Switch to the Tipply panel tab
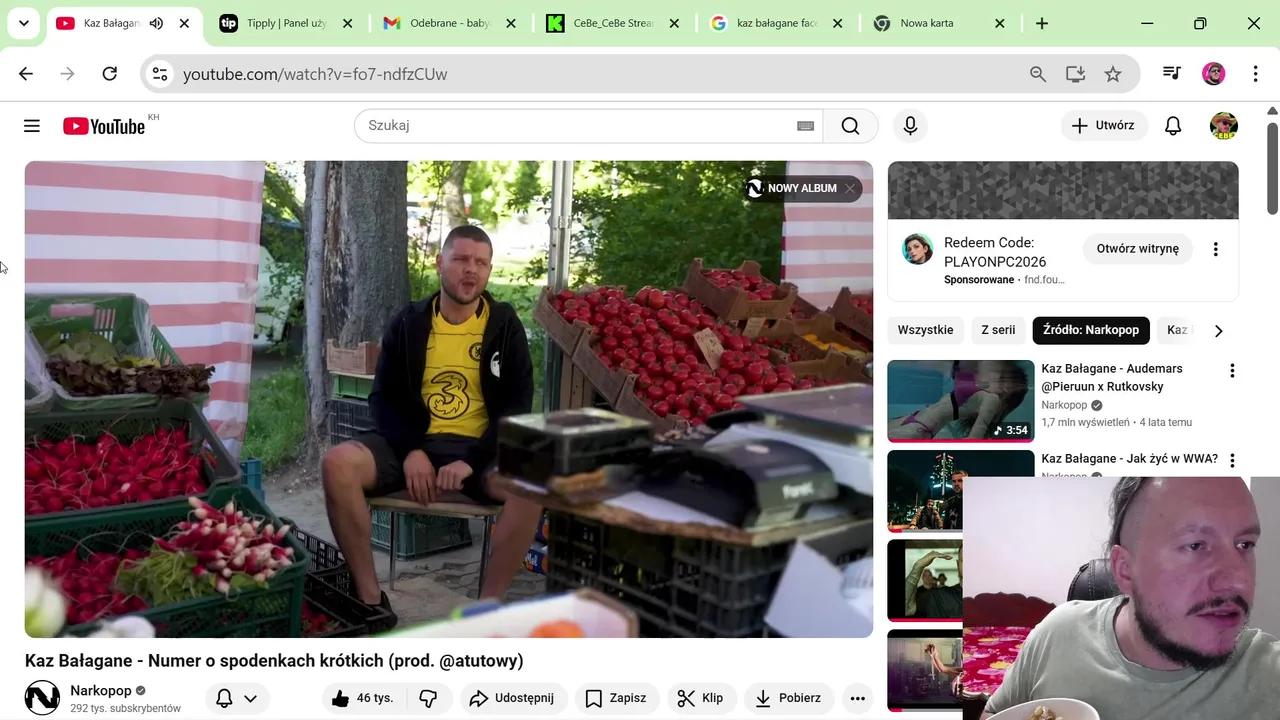Image resolution: width=1280 pixels, height=720 pixels. 286,23
